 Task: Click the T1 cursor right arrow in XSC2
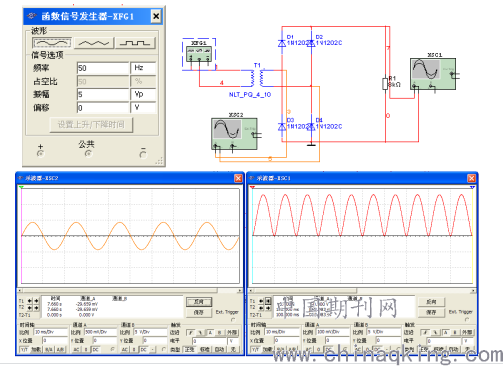pyautogui.click(x=36, y=300)
